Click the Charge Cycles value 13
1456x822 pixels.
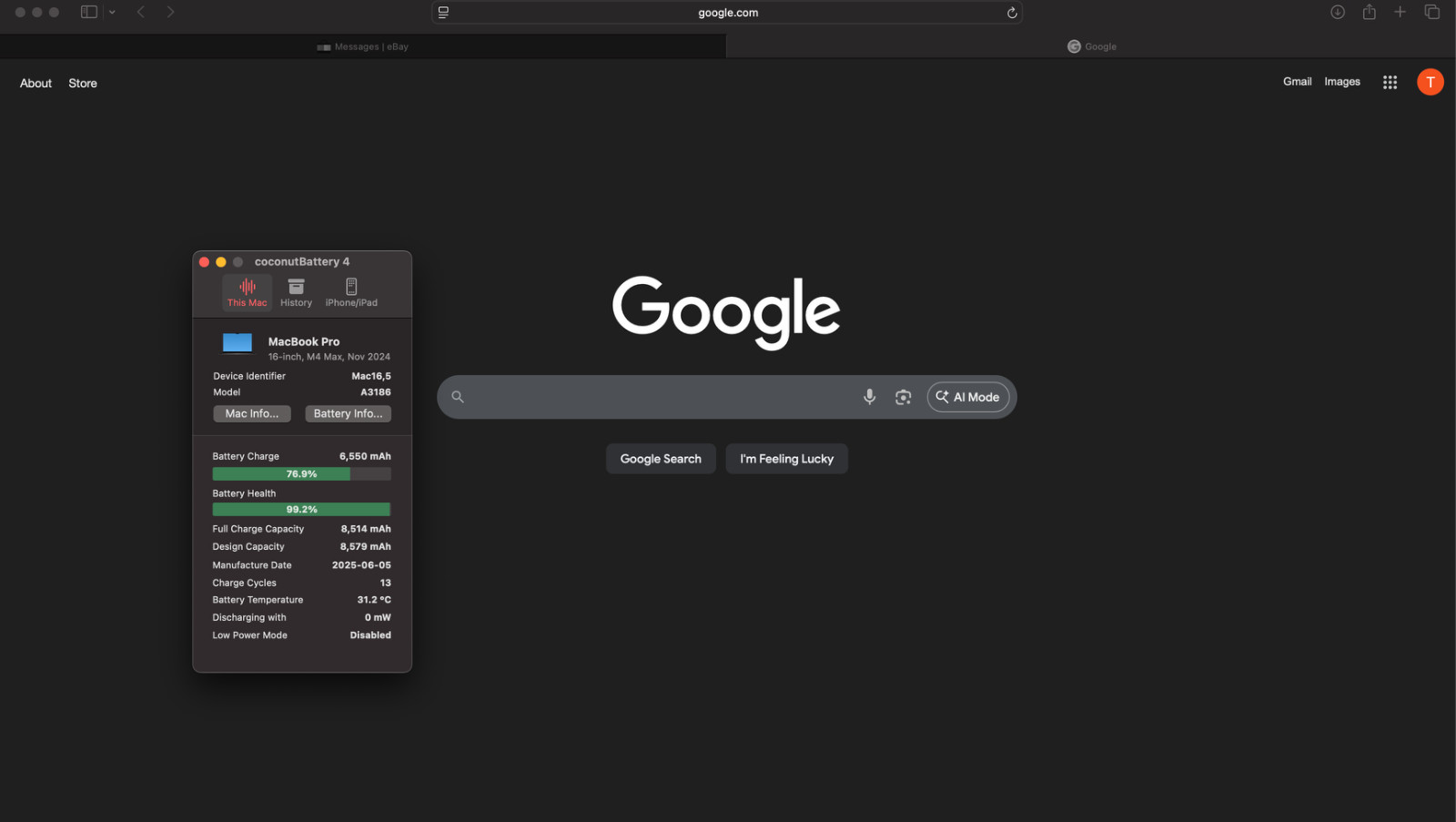point(386,583)
